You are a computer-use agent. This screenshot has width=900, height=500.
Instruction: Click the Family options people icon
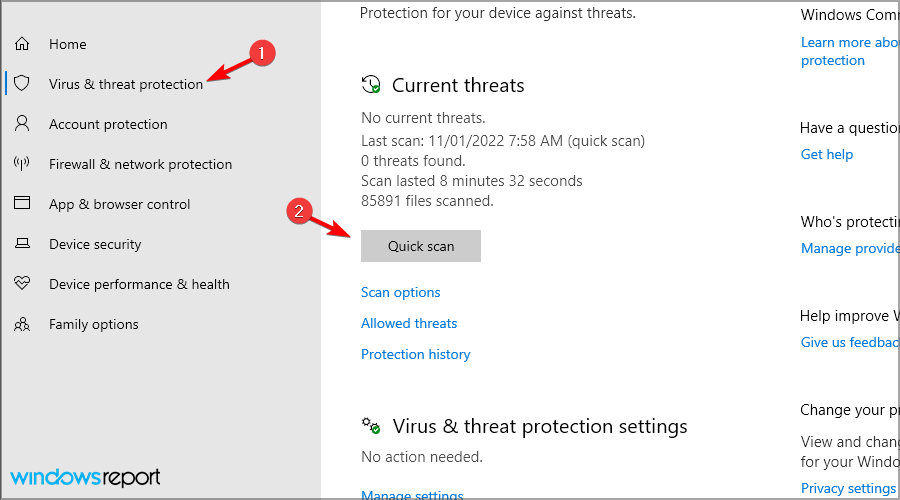coord(22,324)
